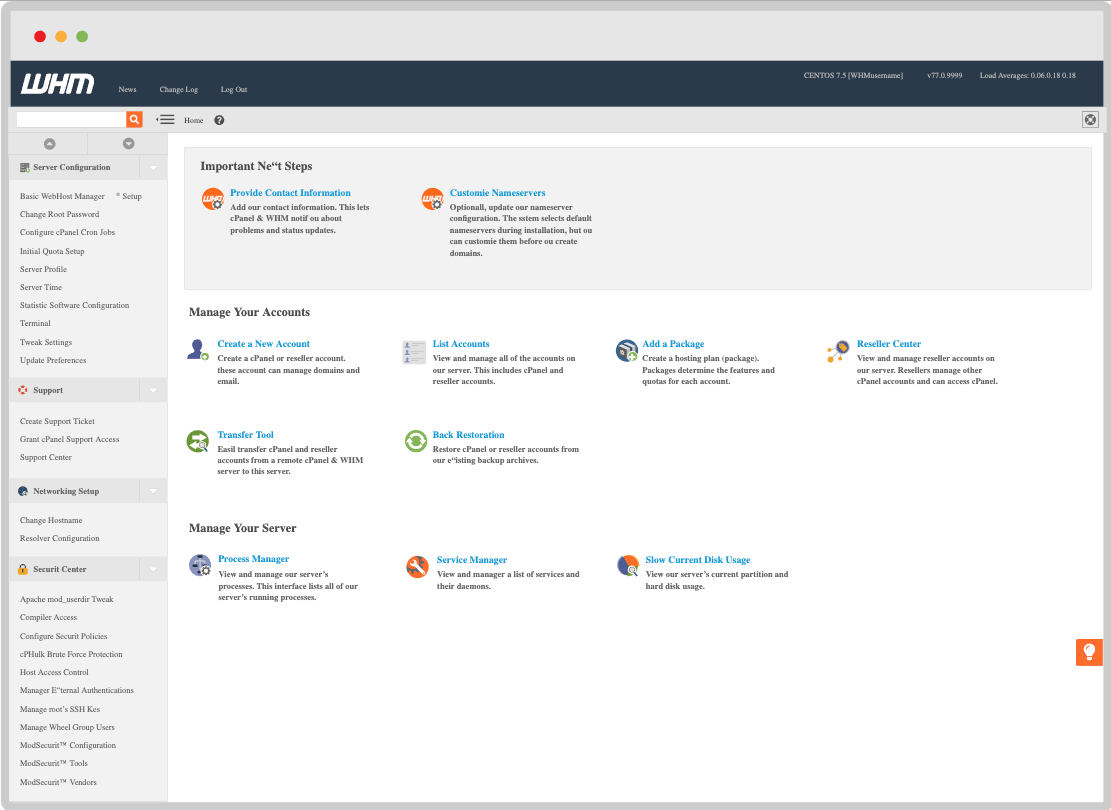This screenshot has width=1111, height=810.
Task: Open the Tweak Settings sidebar link
Action: (x=46, y=342)
